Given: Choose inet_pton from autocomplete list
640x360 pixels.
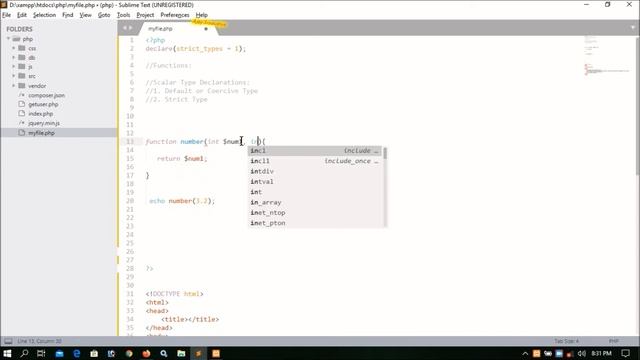Looking at the screenshot, I should (x=315, y=223).
